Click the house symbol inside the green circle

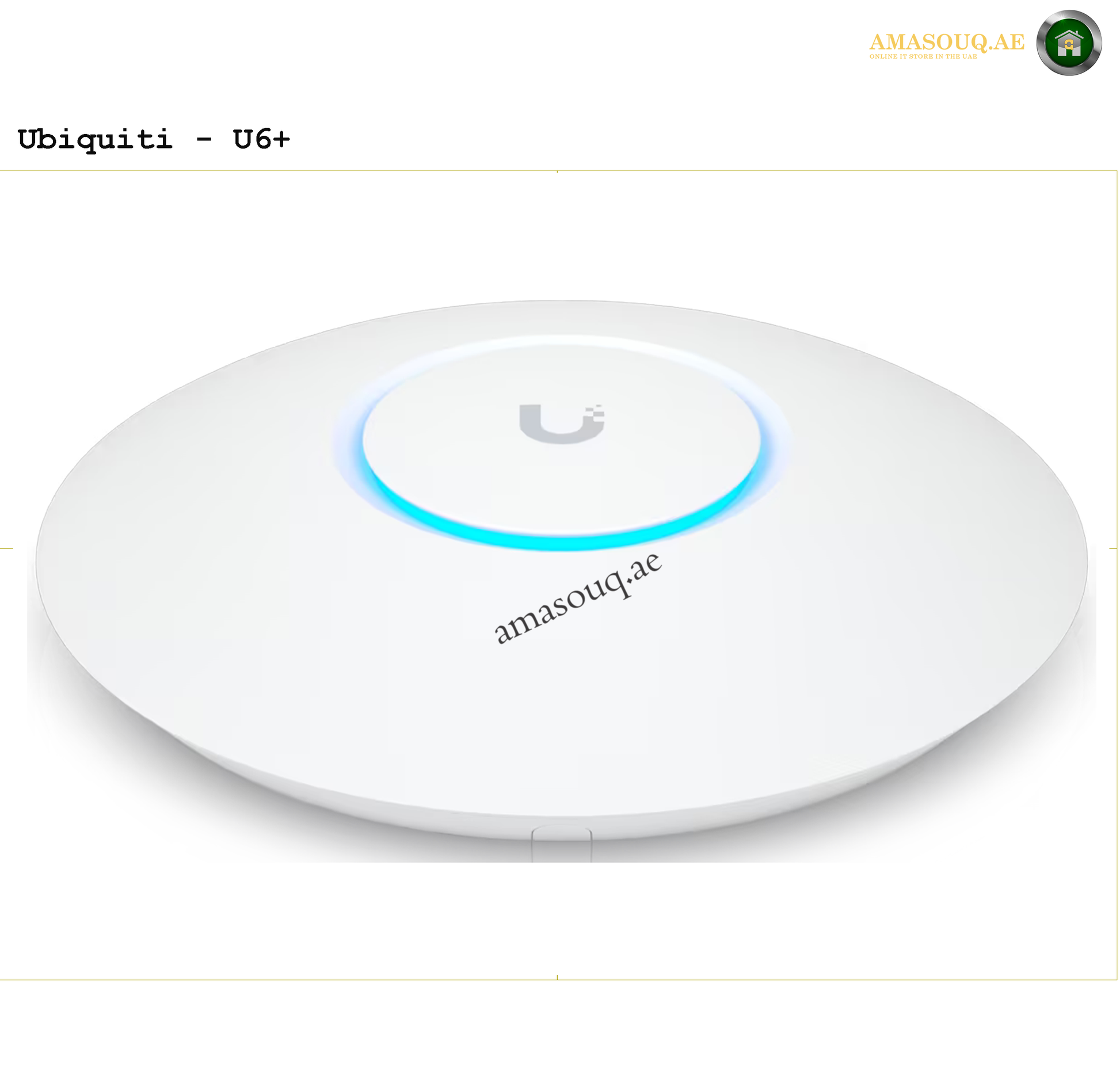(x=1069, y=43)
